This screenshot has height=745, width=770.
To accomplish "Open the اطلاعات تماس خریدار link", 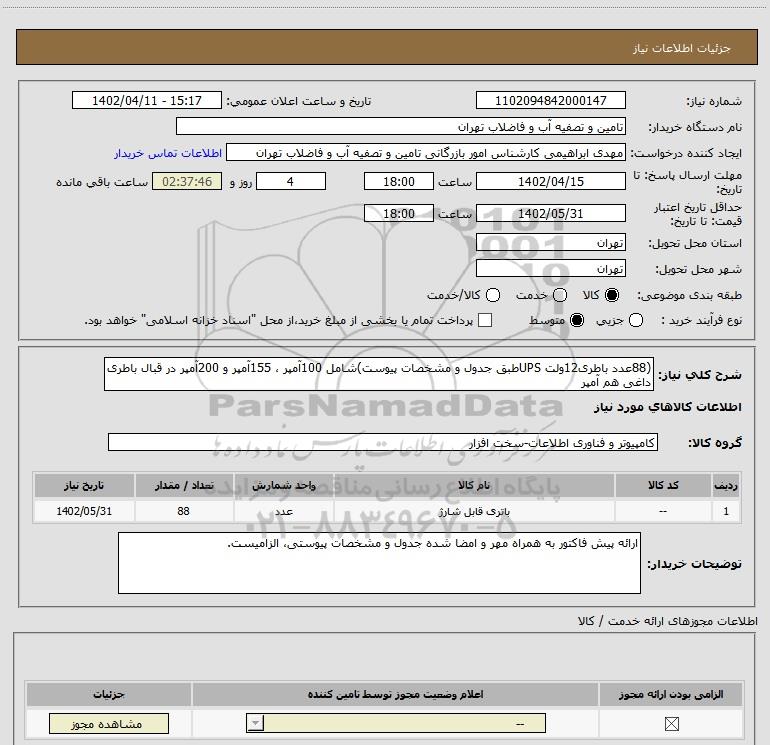I will pyautogui.click(x=168, y=153).
